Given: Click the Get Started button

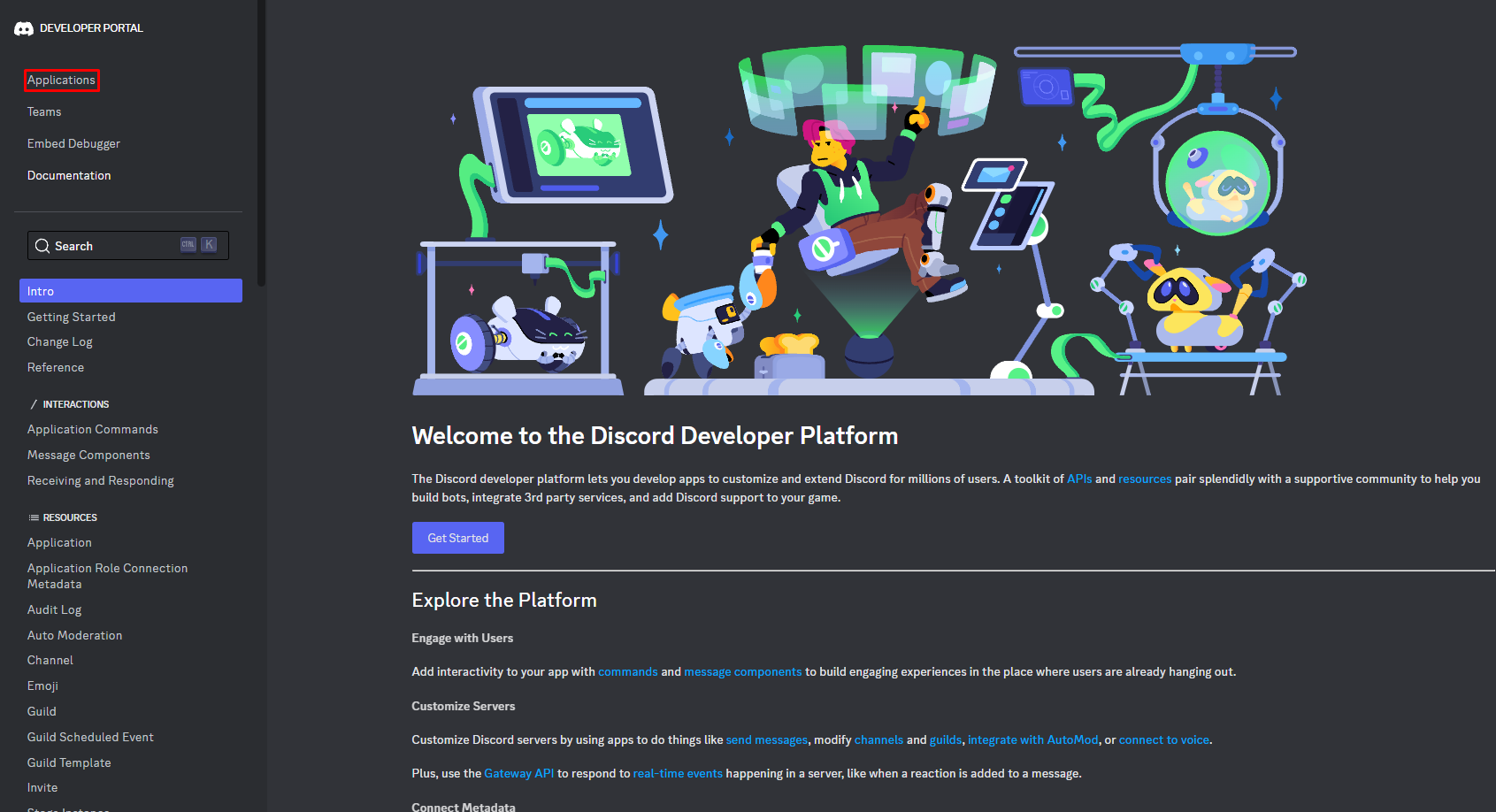Looking at the screenshot, I should click(x=458, y=538).
